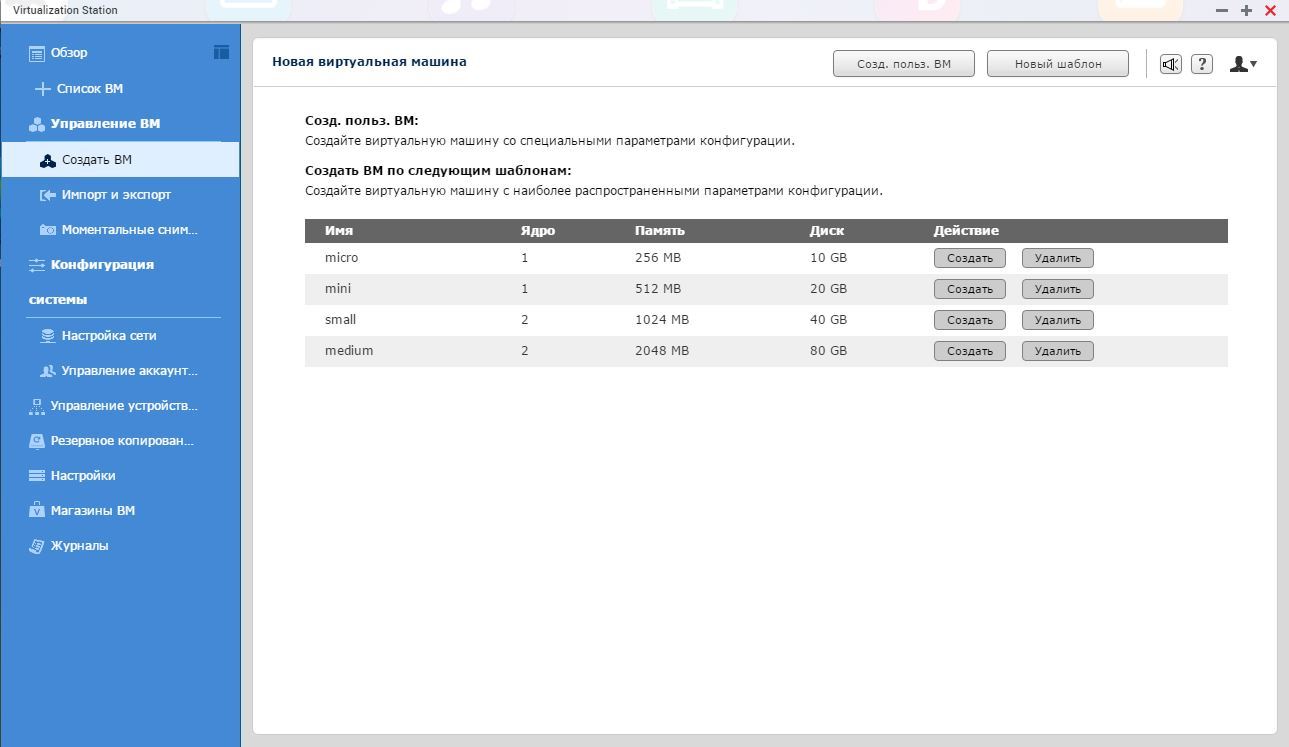Image resolution: width=1289 pixels, height=747 pixels.
Task: Click the Действие column header
Action: point(966,231)
